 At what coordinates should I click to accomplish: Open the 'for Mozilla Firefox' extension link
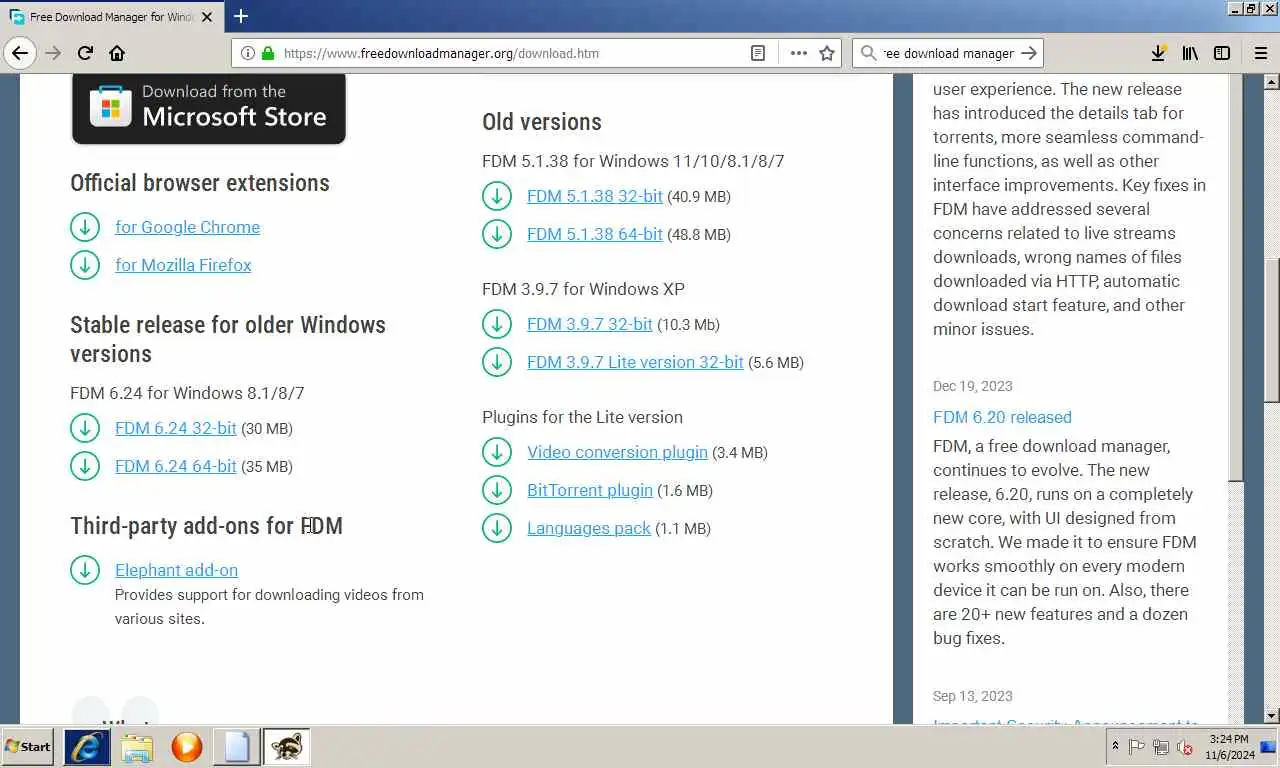[x=183, y=265]
